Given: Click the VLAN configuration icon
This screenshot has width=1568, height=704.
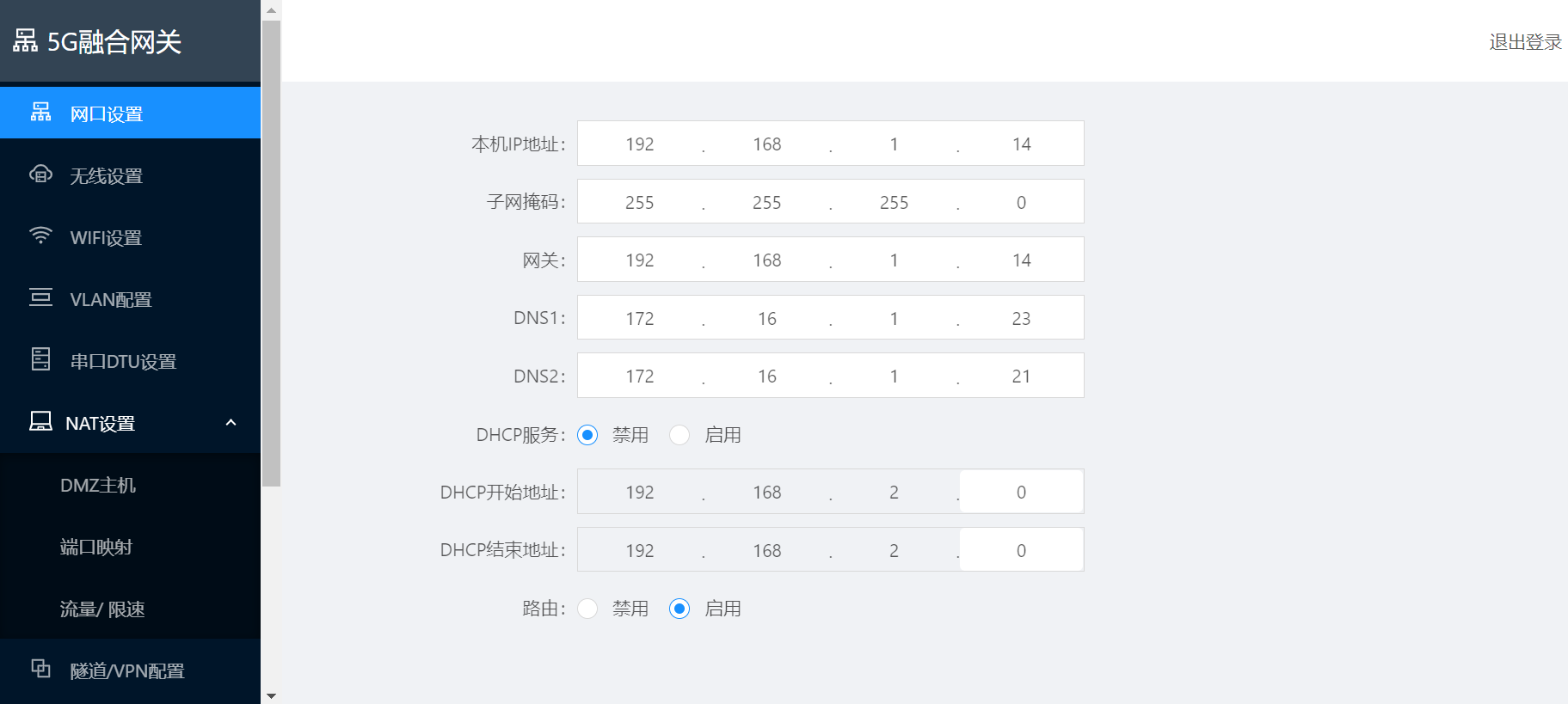Looking at the screenshot, I should [40, 298].
